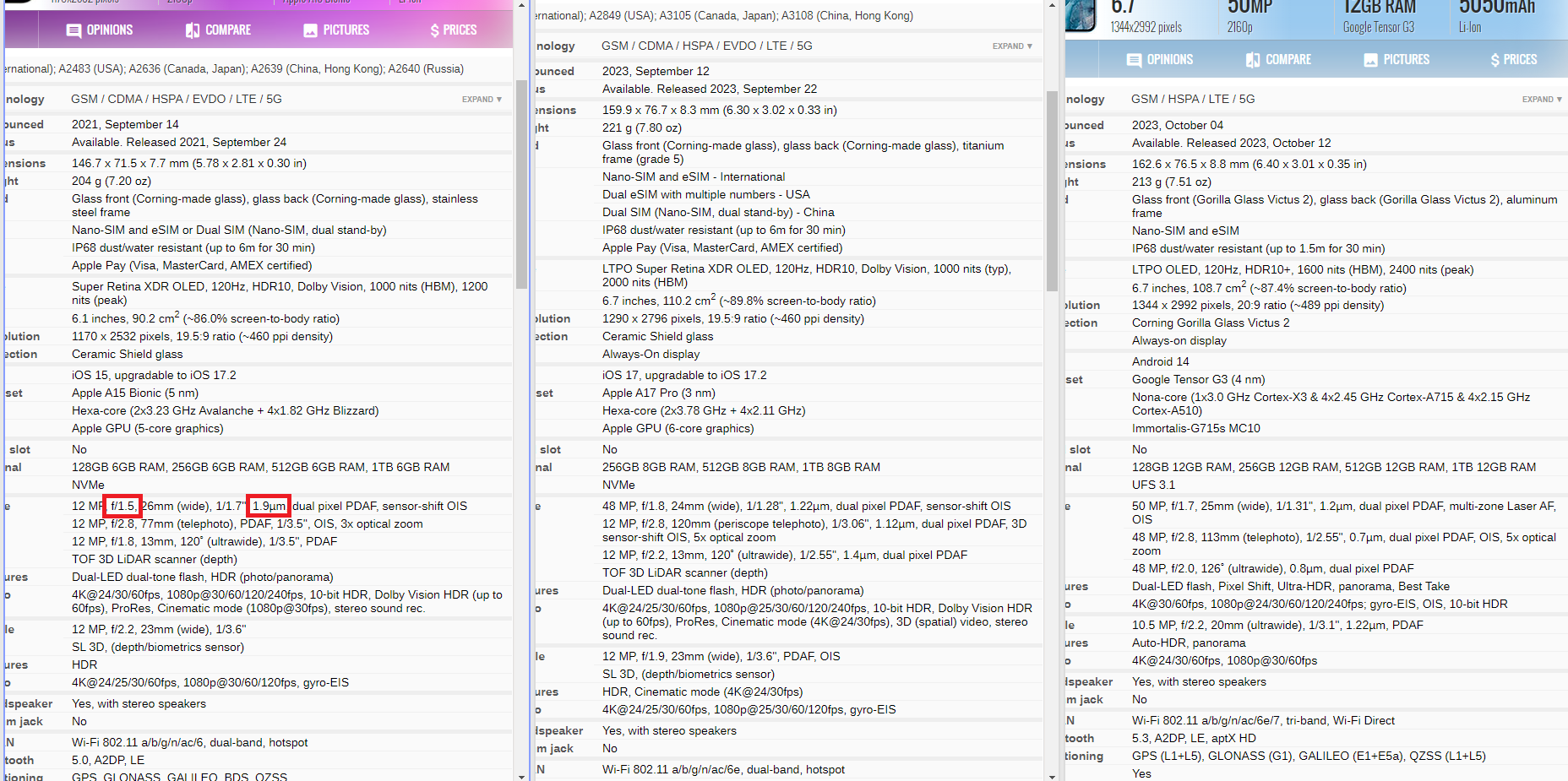Open Compare in the left phone pane
Image resolution: width=1568 pixels, height=781 pixels.
click(x=218, y=30)
